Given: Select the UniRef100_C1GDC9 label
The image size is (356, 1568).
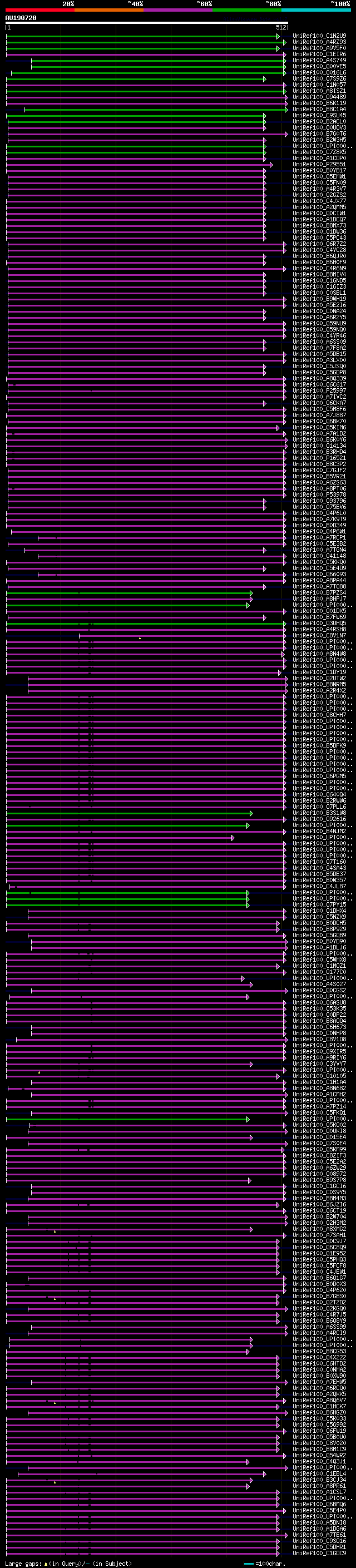Looking at the screenshot, I should pos(319,1553).
